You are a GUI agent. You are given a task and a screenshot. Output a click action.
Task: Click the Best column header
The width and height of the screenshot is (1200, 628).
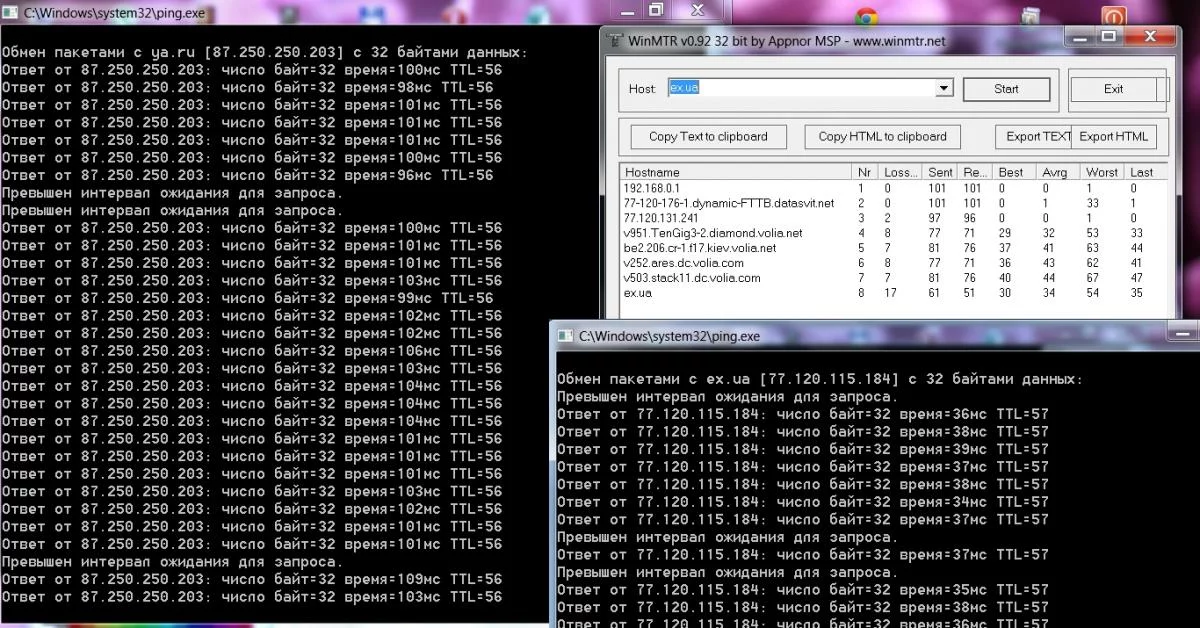(1012, 172)
